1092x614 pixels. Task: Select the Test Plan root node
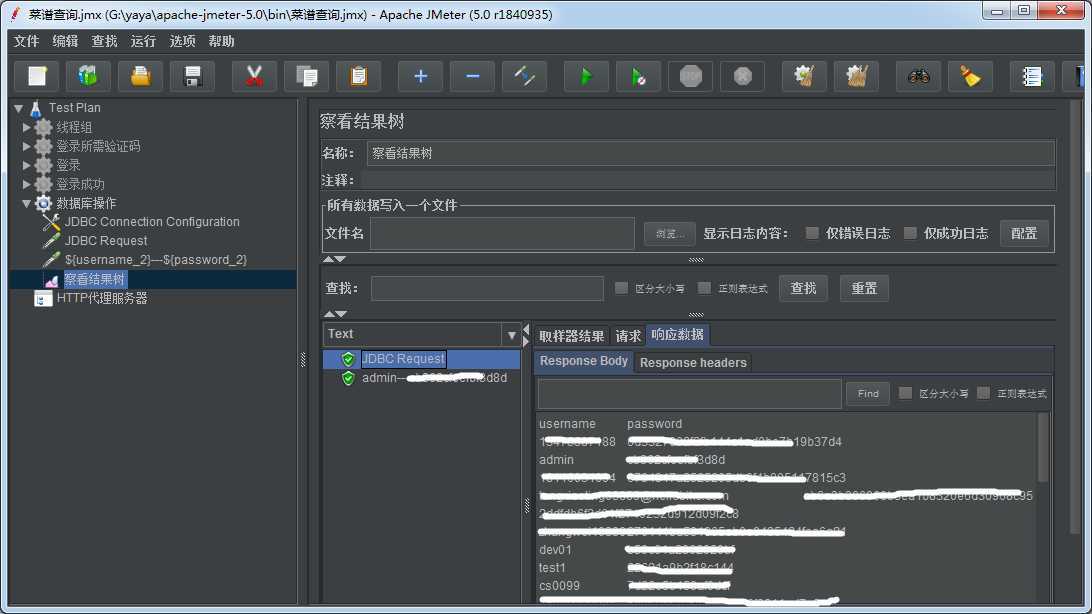click(x=75, y=107)
